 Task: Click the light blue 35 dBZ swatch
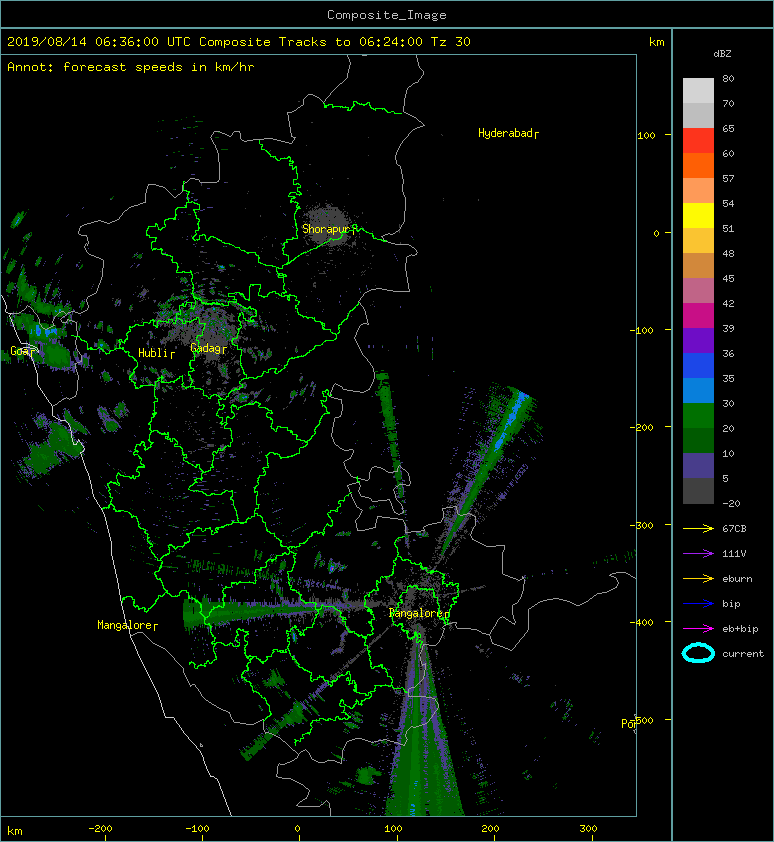698,390
